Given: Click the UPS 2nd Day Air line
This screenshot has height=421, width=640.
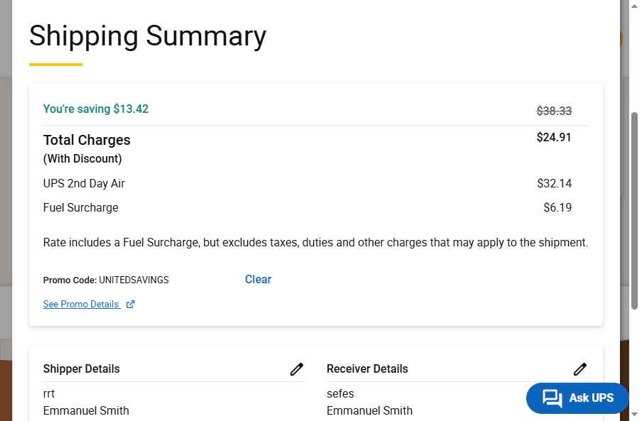Looking at the screenshot, I should coord(84,184).
